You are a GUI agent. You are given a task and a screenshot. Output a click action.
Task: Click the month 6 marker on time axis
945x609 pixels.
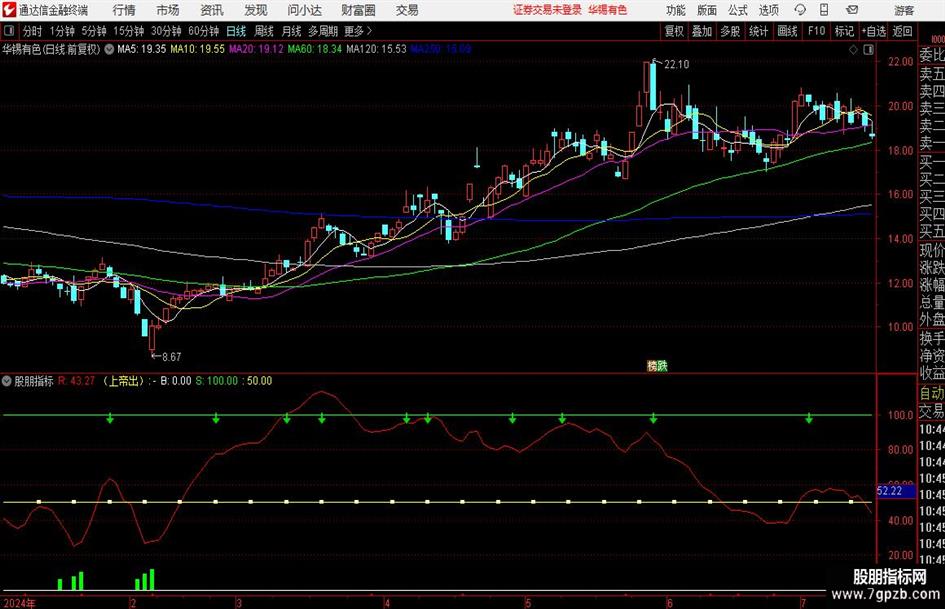click(669, 603)
